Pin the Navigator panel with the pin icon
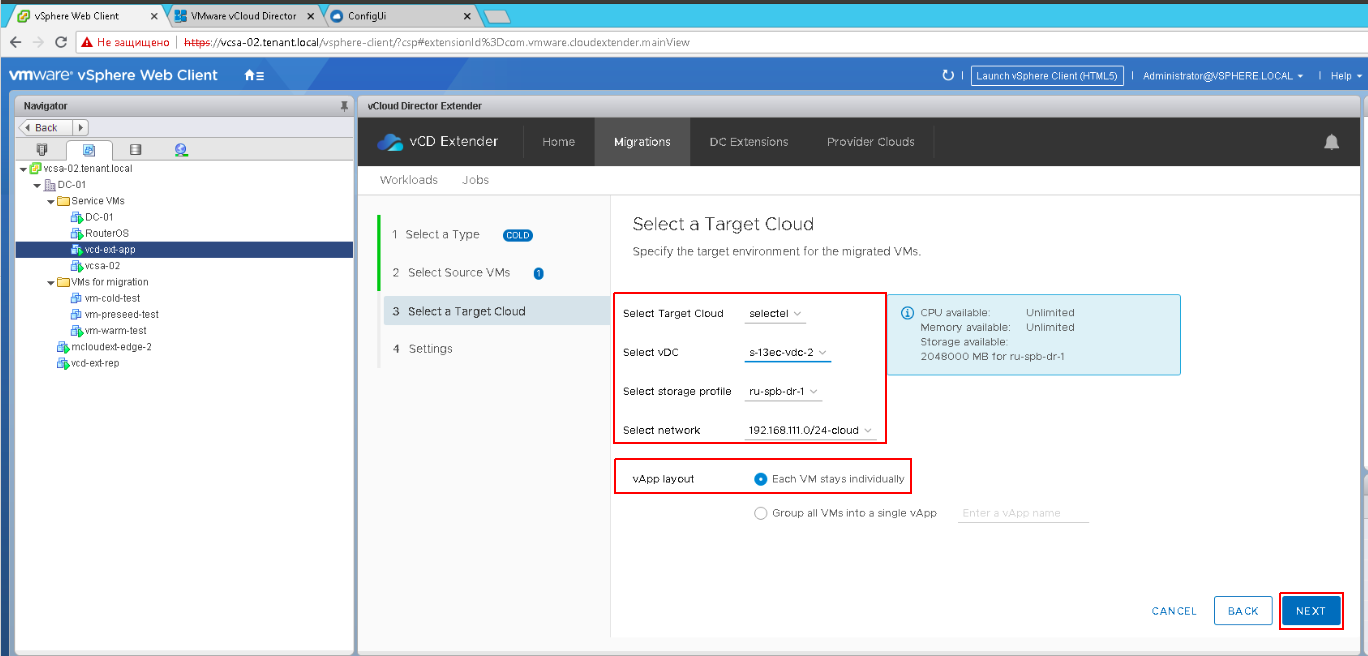Viewport: 1368px width, 656px height. pos(345,105)
